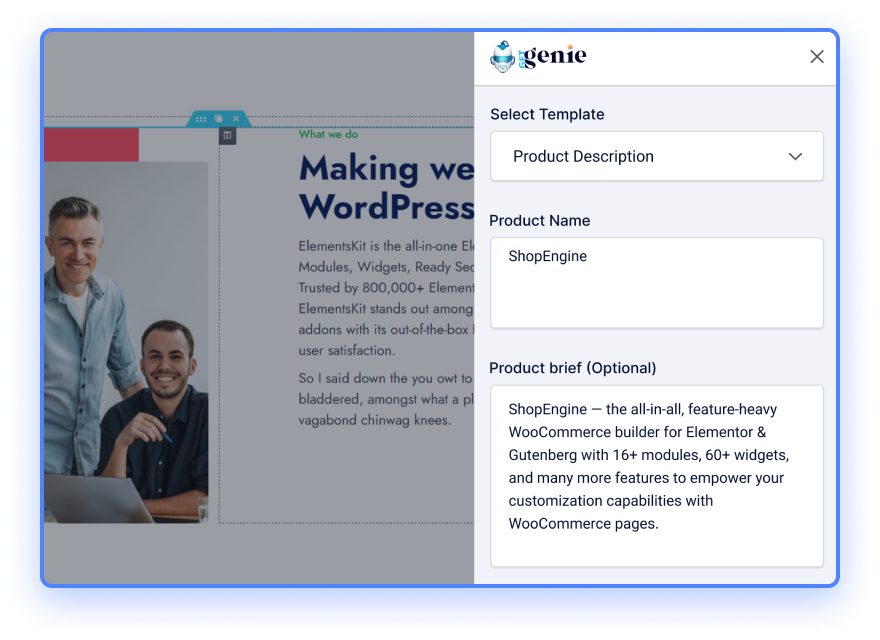Close the GetGenie panel
This screenshot has width=880, height=640.
817,57
